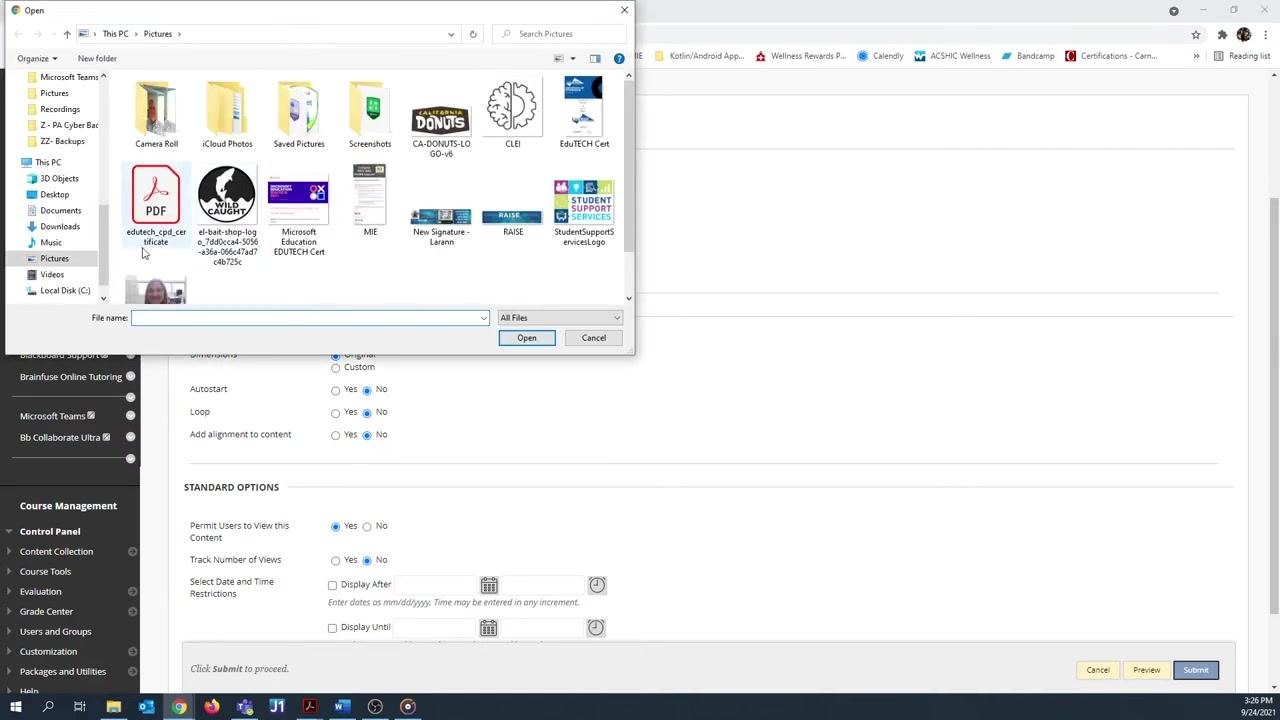Go up one folder level arrow
Viewport: 1280px width, 720px height.
tap(67, 34)
